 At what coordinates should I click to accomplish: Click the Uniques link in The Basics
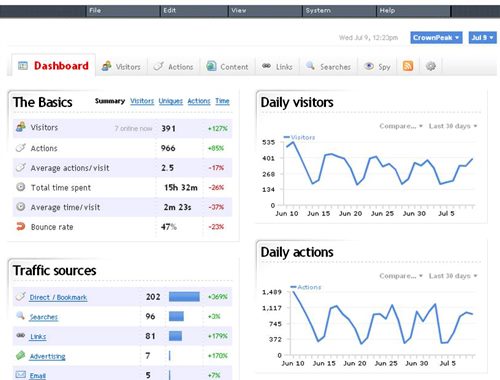coord(171,101)
